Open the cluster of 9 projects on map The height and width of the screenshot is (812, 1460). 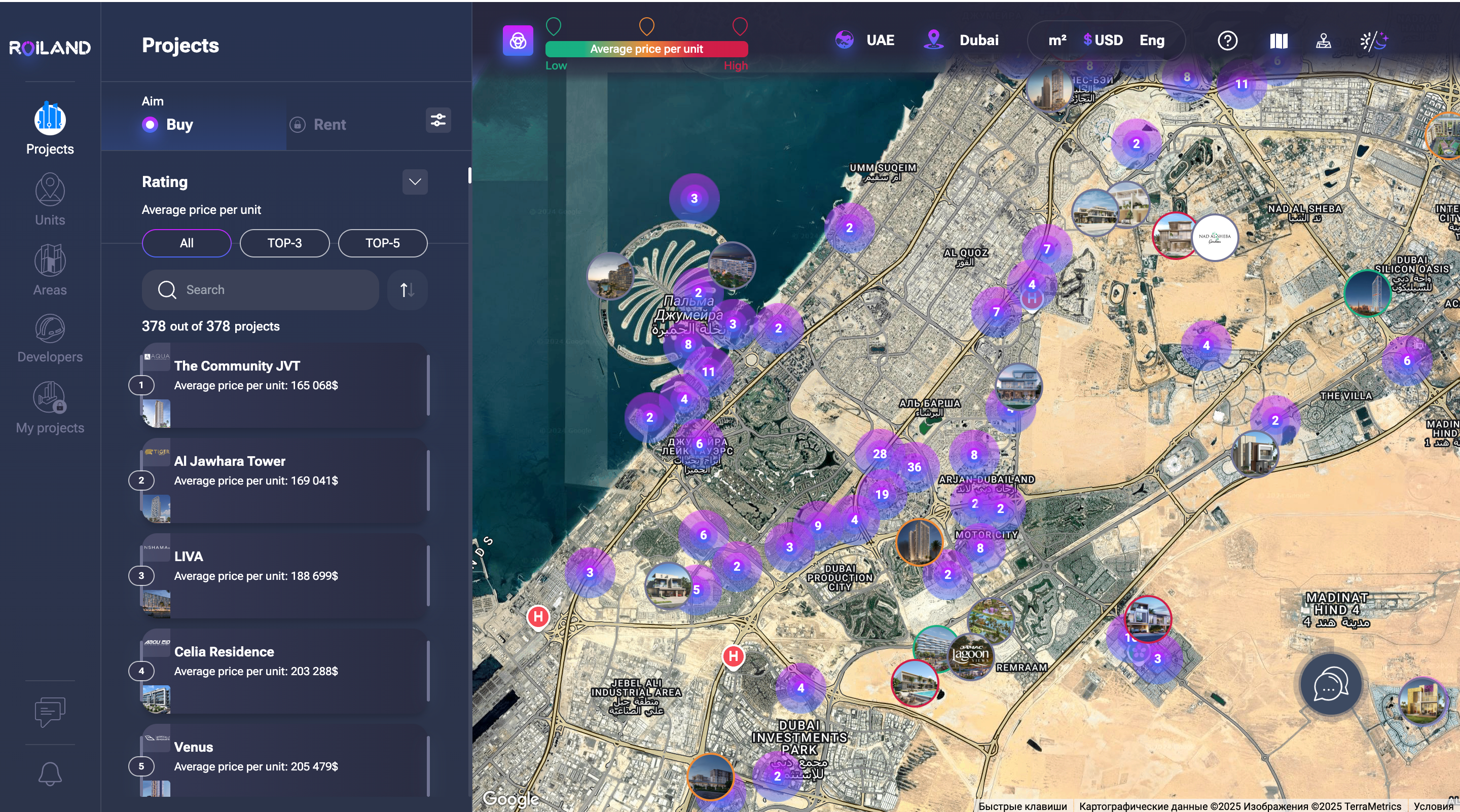pos(817,525)
